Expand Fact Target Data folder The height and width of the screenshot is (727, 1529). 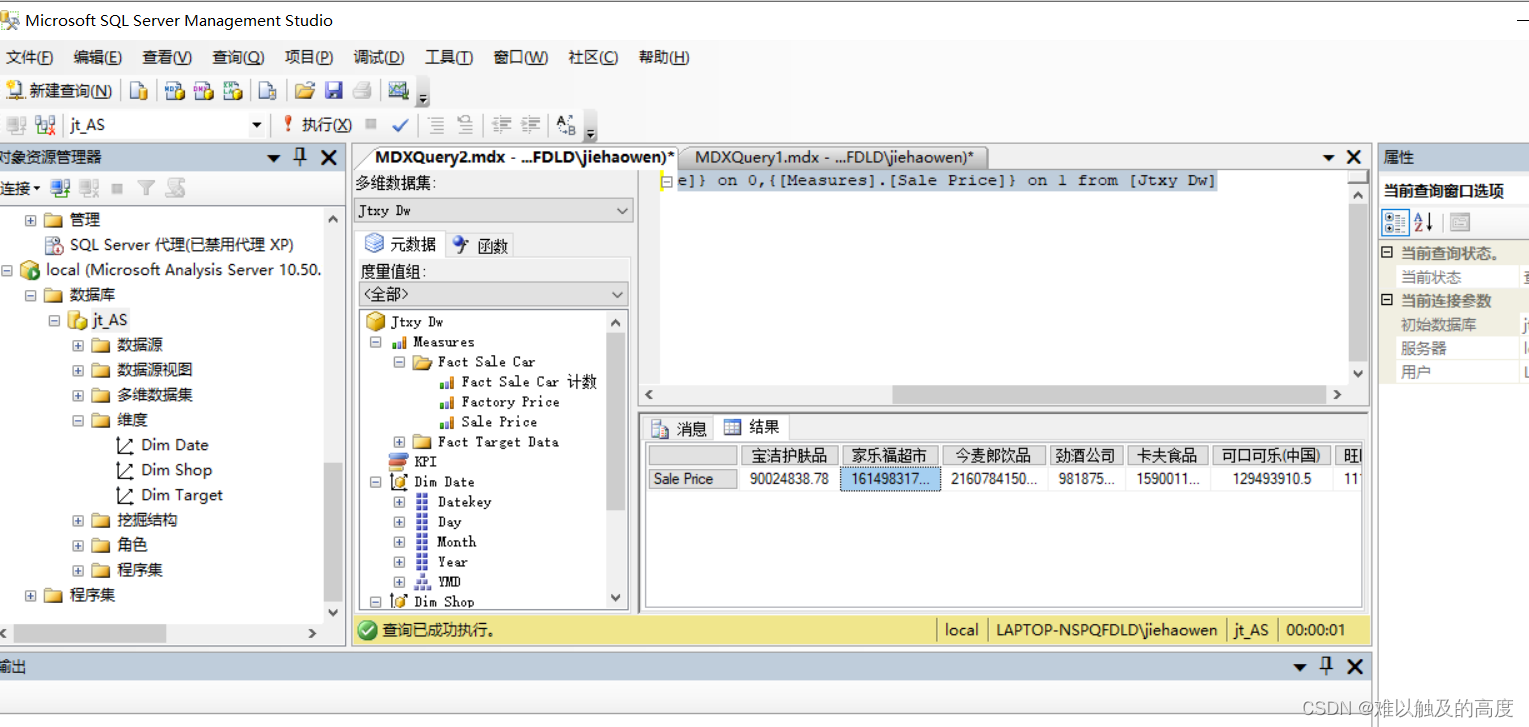click(x=399, y=442)
